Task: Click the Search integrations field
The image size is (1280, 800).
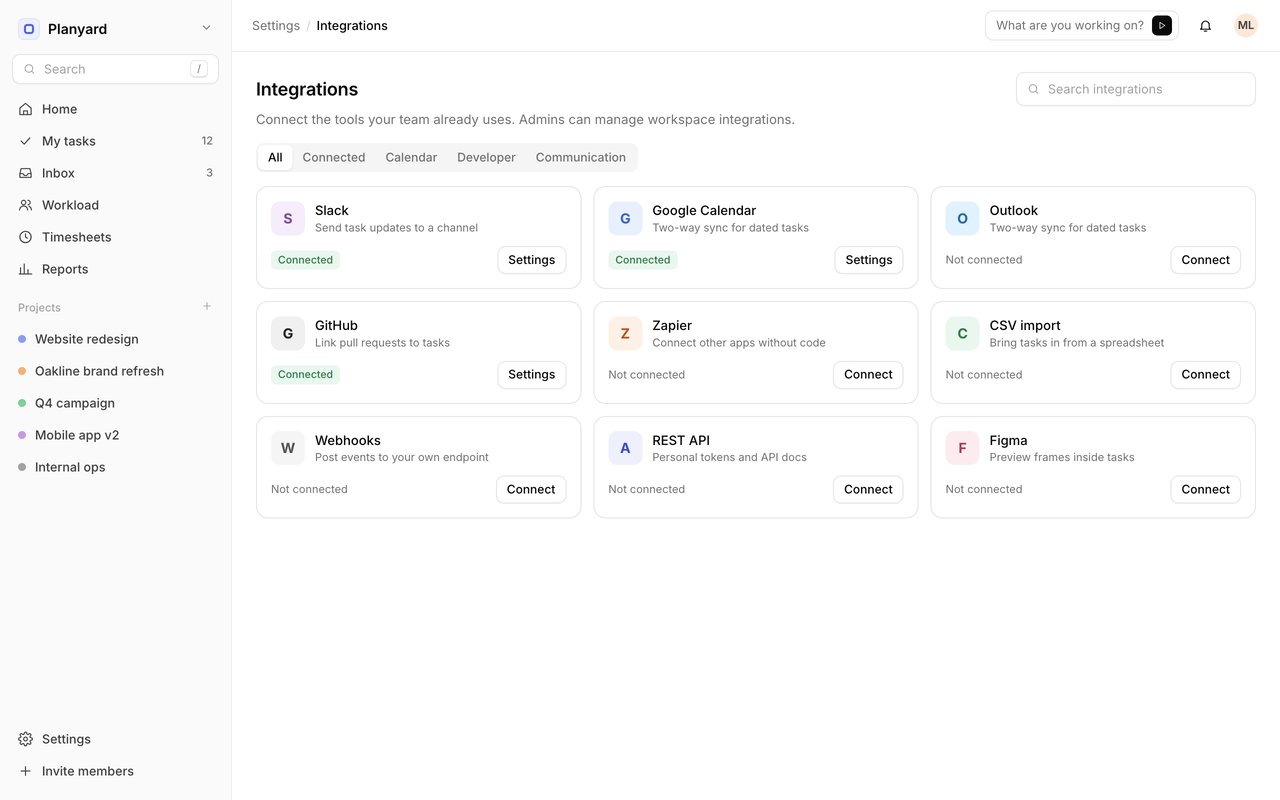Action: 1136,89
